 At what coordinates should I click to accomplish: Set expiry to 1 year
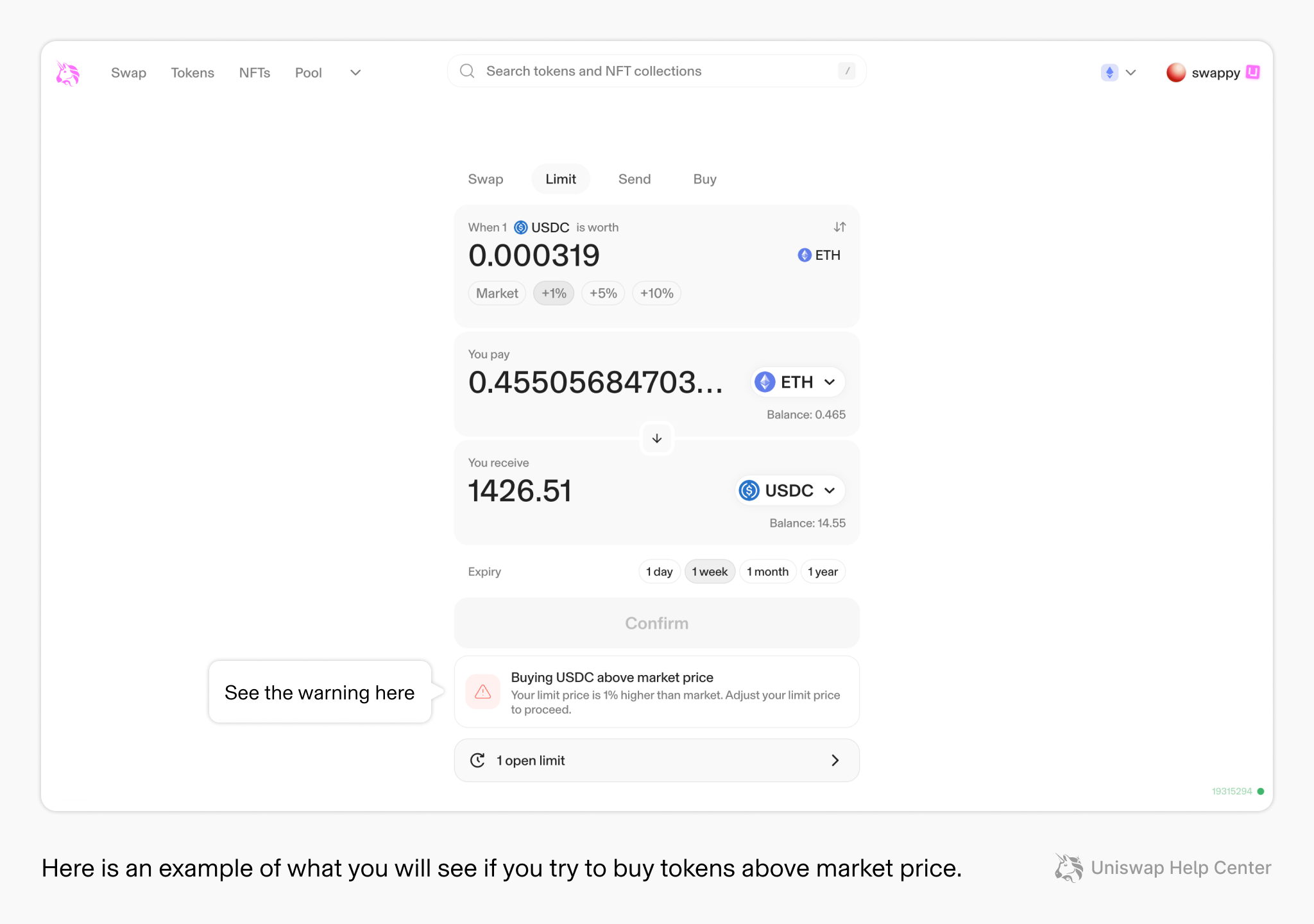[823, 572]
